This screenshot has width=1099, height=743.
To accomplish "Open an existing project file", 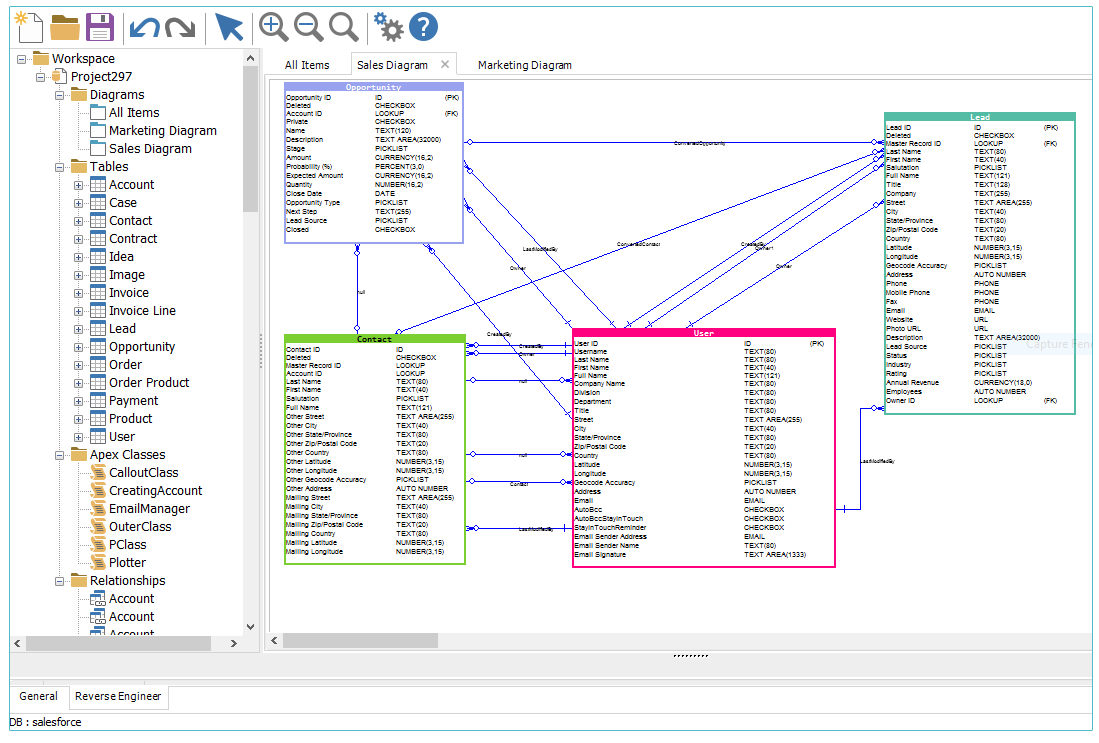I will point(64,27).
